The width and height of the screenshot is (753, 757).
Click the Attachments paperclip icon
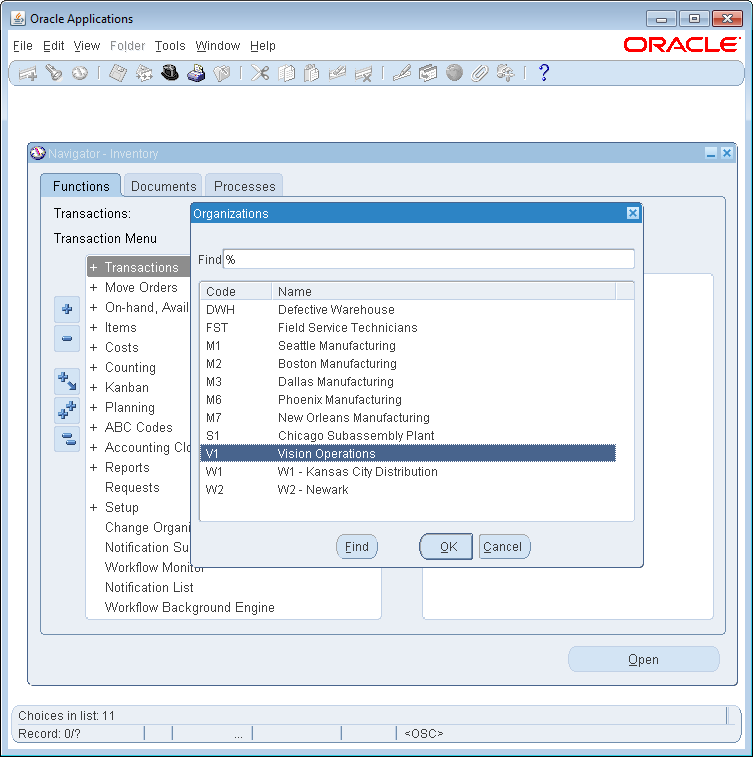(480, 73)
